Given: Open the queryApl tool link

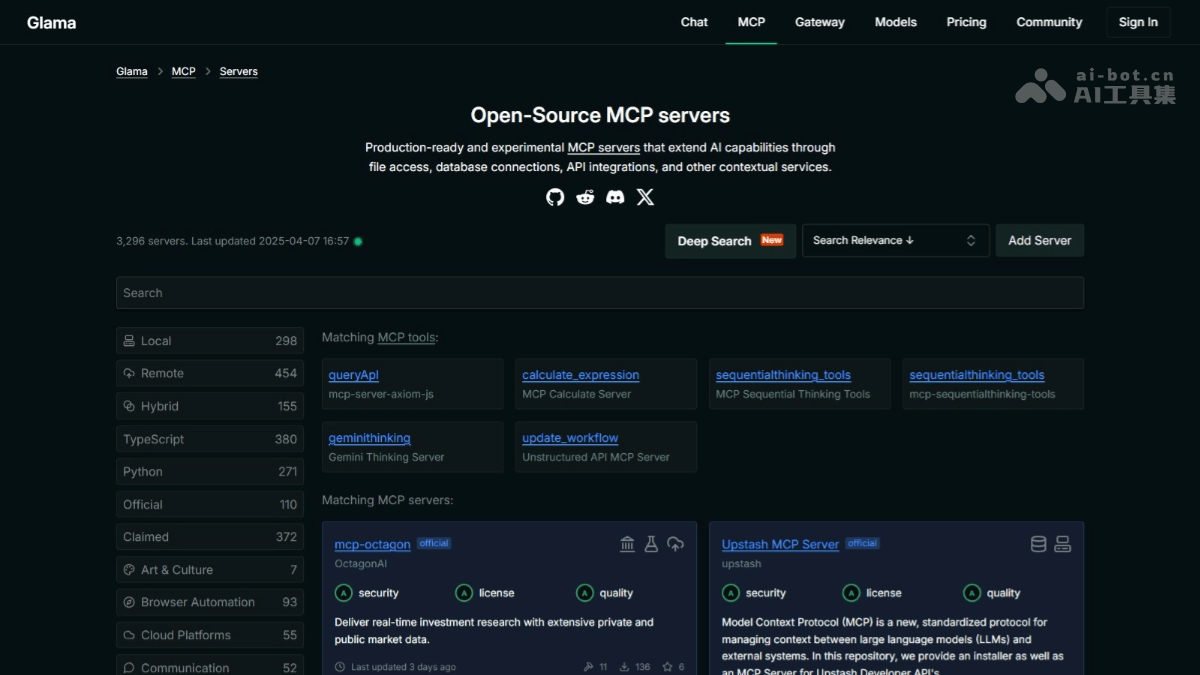Looking at the screenshot, I should pyautogui.click(x=353, y=374).
